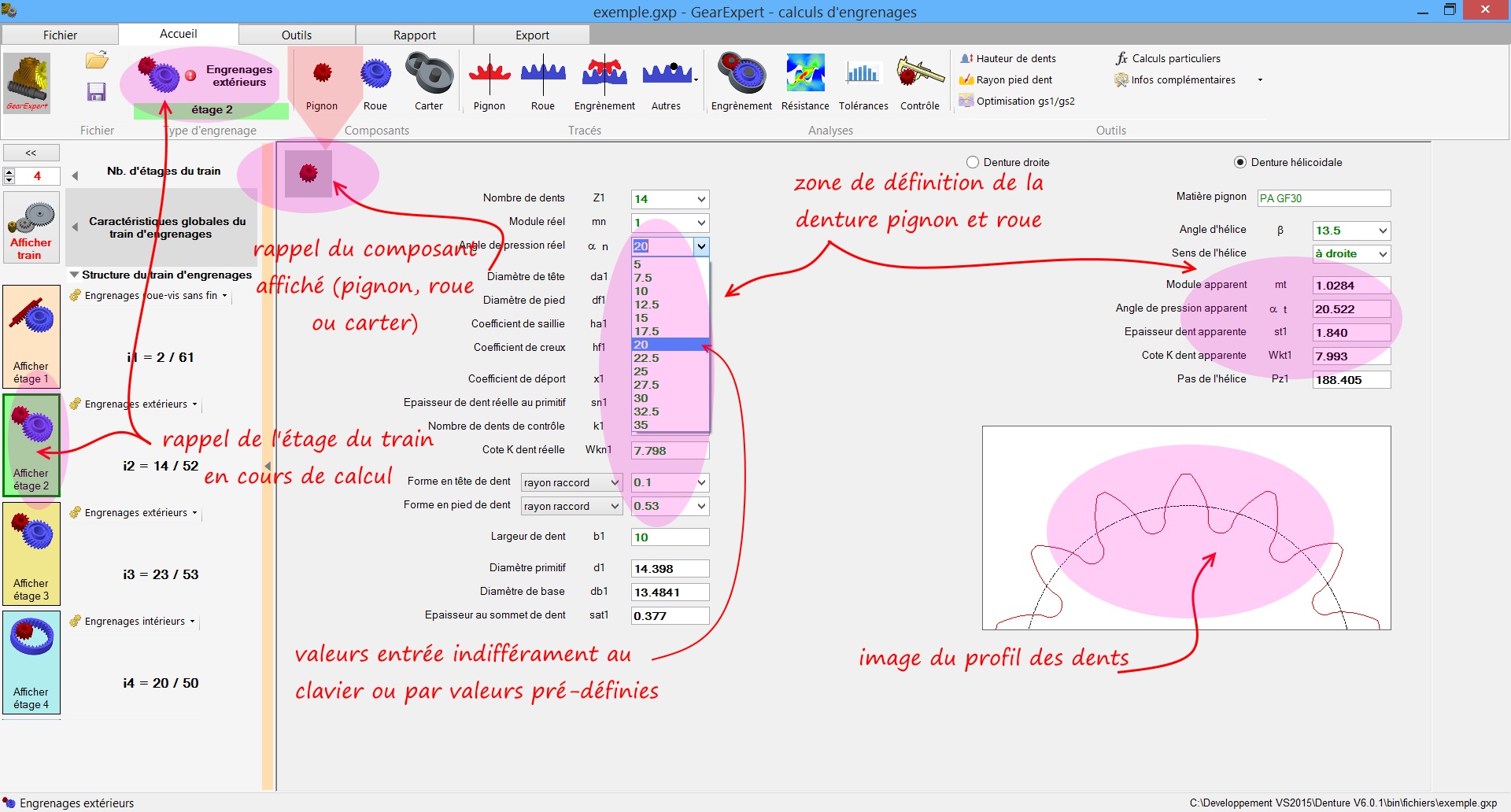Open the Angle d'hélice β dropdown
This screenshot has height=812, width=1511.
pyautogui.click(x=1383, y=231)
